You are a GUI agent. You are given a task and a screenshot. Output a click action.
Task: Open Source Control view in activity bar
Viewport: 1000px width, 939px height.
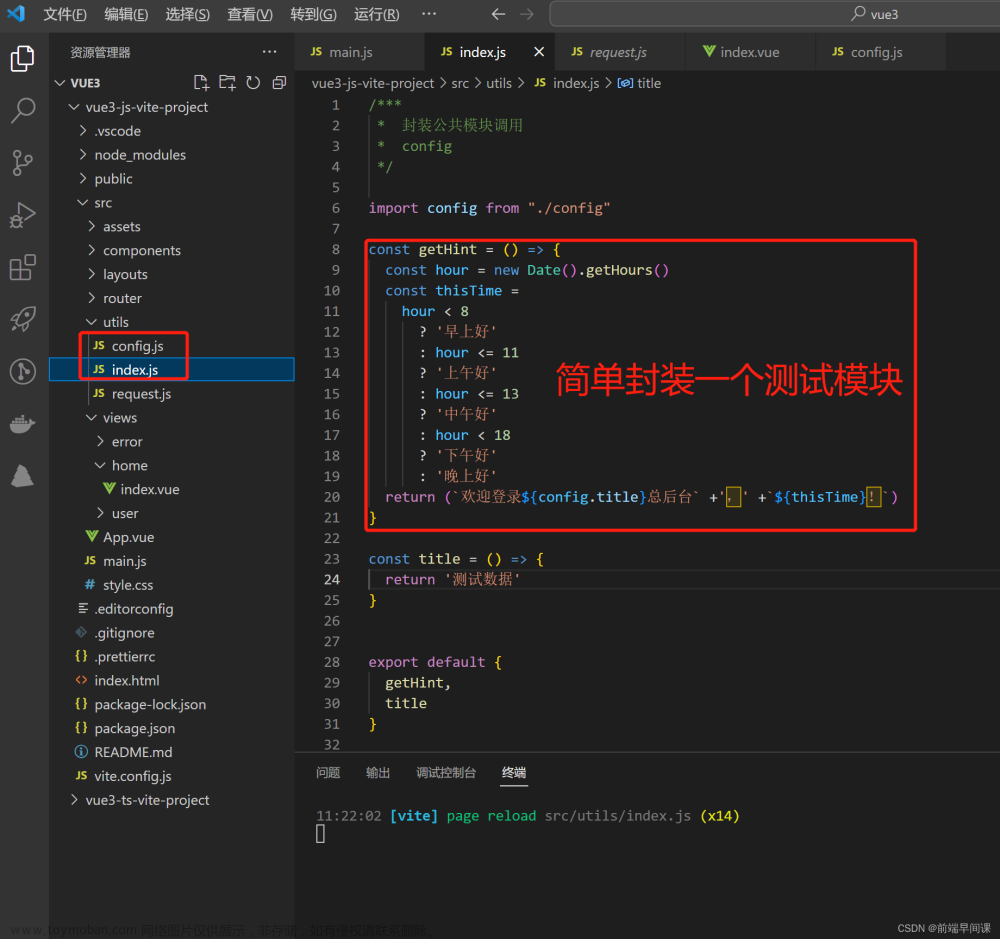pyautogui.click(x=23, y=163)
